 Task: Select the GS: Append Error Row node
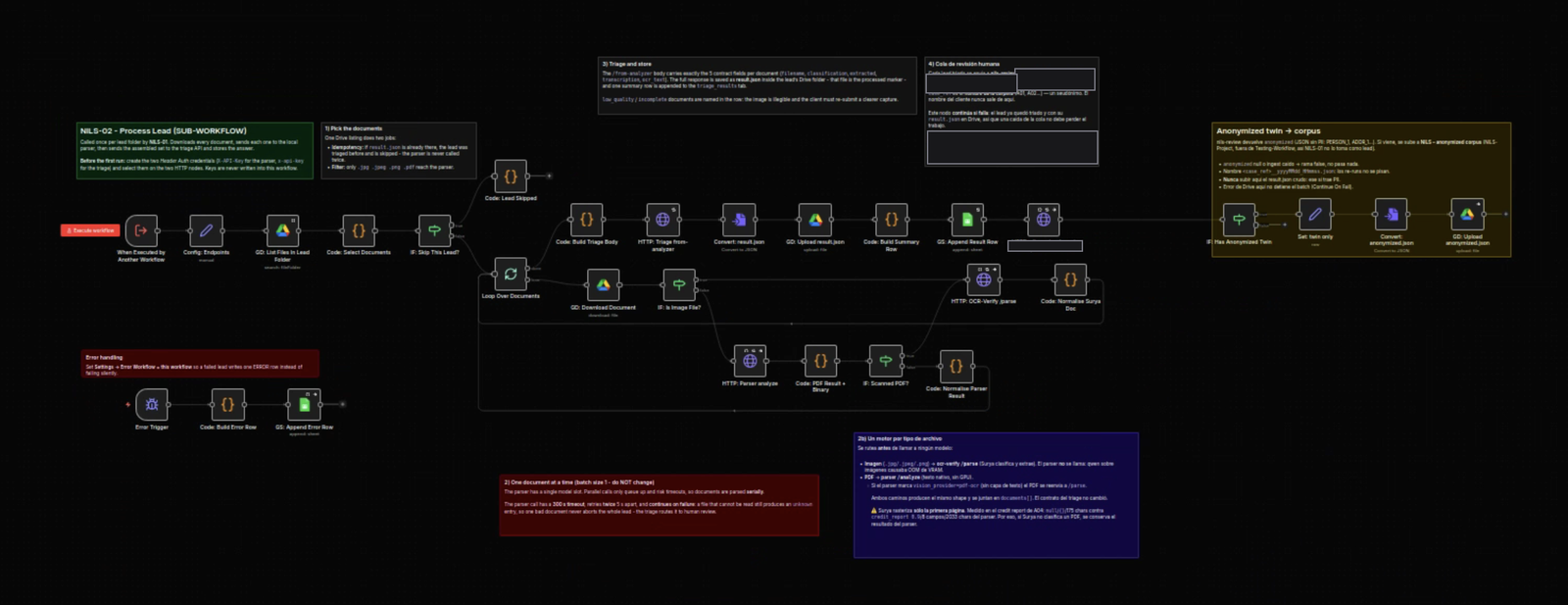point(304,404)
